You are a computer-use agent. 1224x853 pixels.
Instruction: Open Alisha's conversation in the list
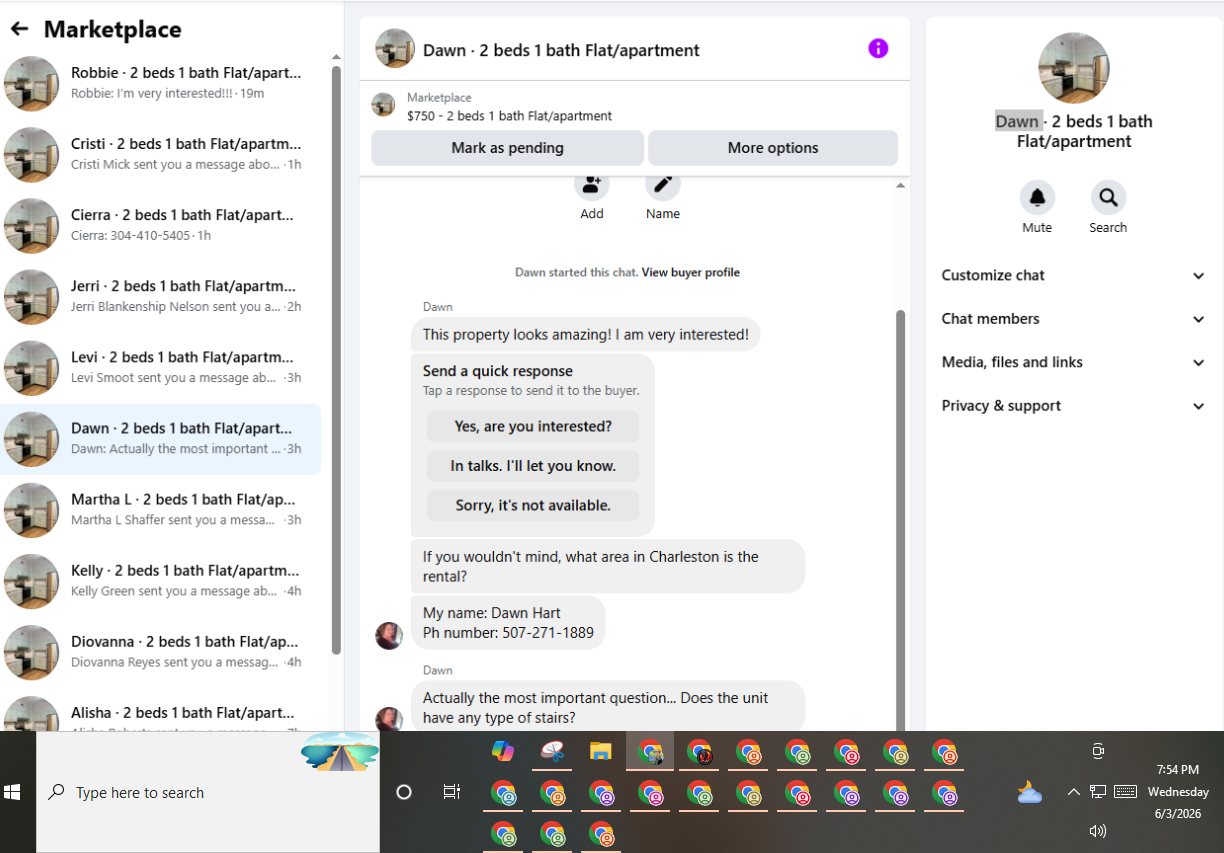coord(161,711)
